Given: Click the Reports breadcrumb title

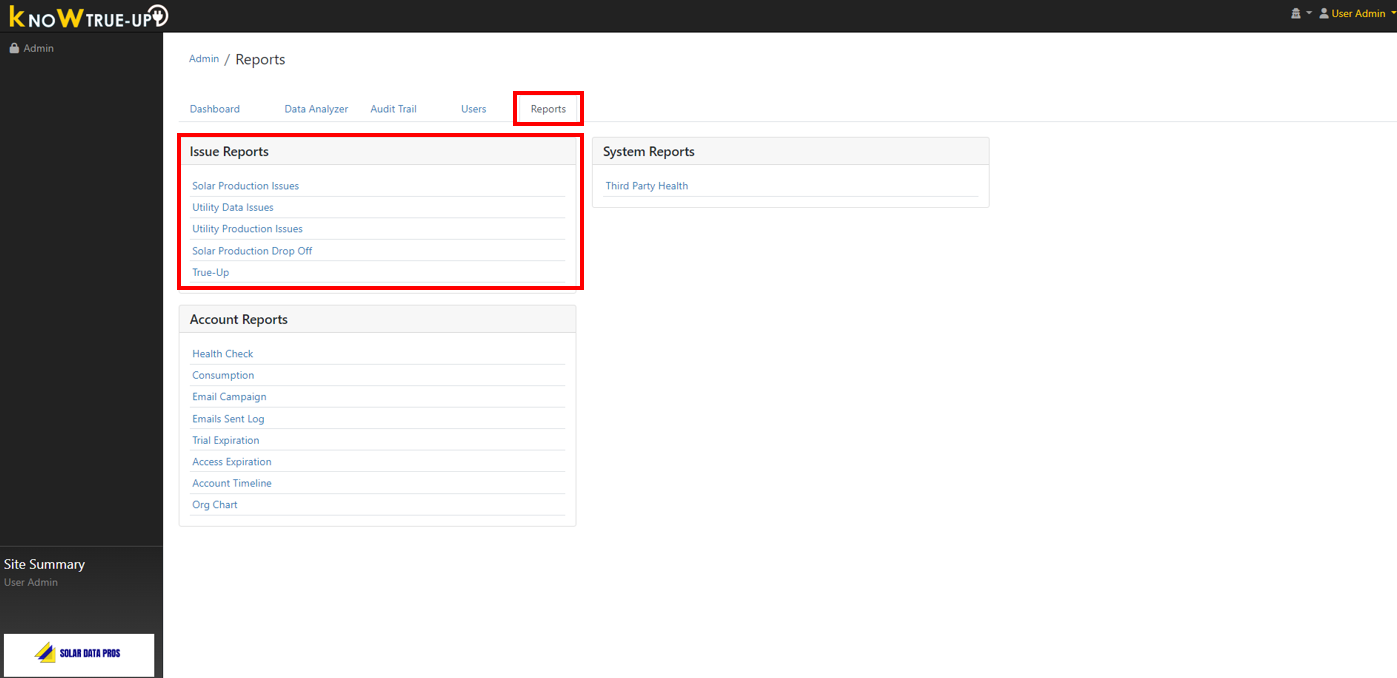Looking at the screenshot, I should click(260, 60).
